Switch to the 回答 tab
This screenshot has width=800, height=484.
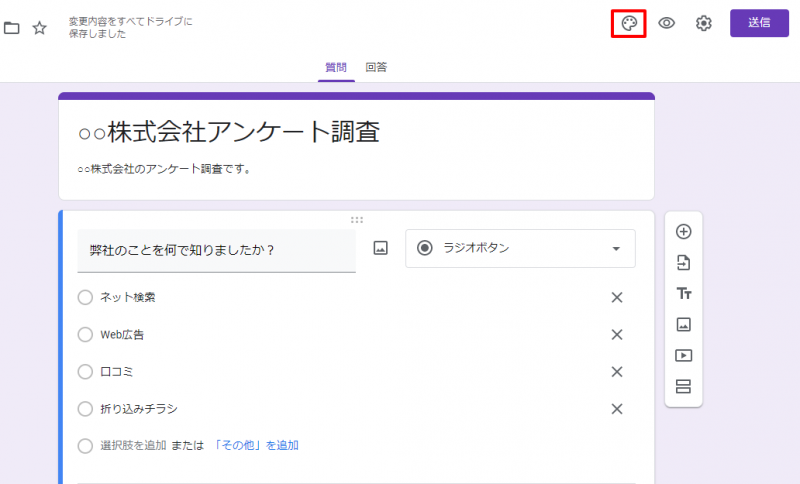coord(376,67)
